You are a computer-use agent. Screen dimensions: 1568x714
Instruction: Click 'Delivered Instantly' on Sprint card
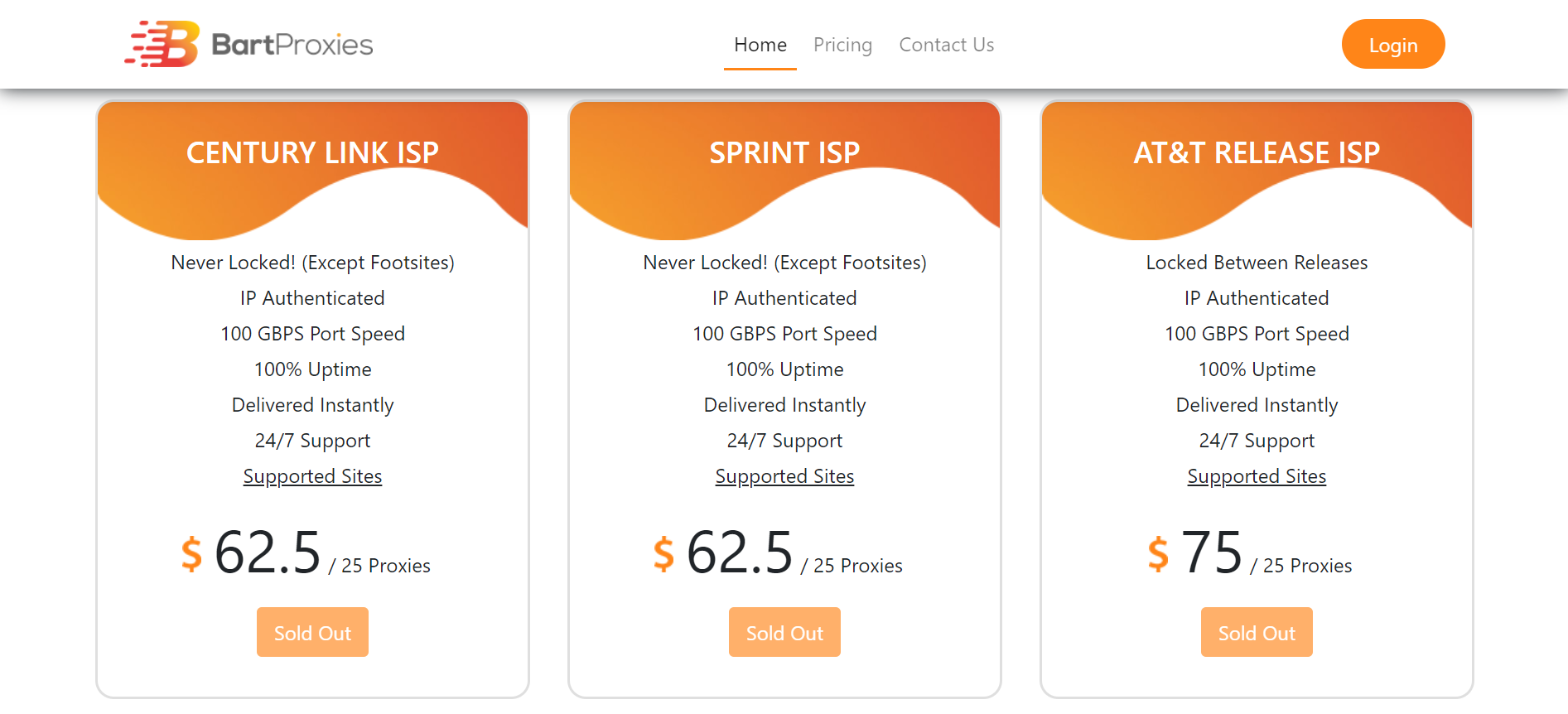(x=784, y=405)
